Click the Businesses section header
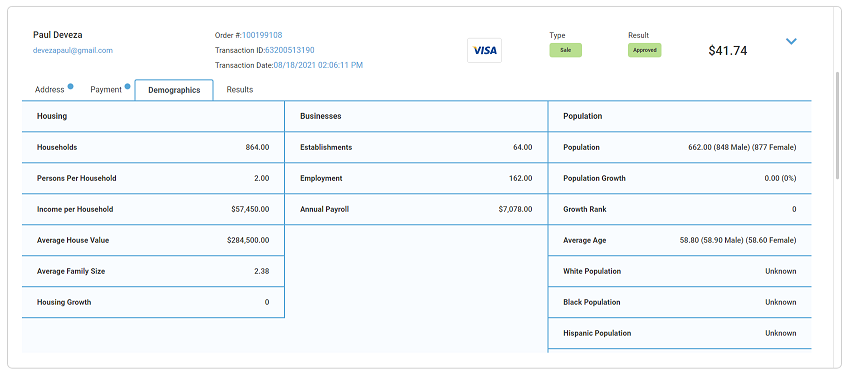This screenshot has height=375, width=849. tap(321, 116)
